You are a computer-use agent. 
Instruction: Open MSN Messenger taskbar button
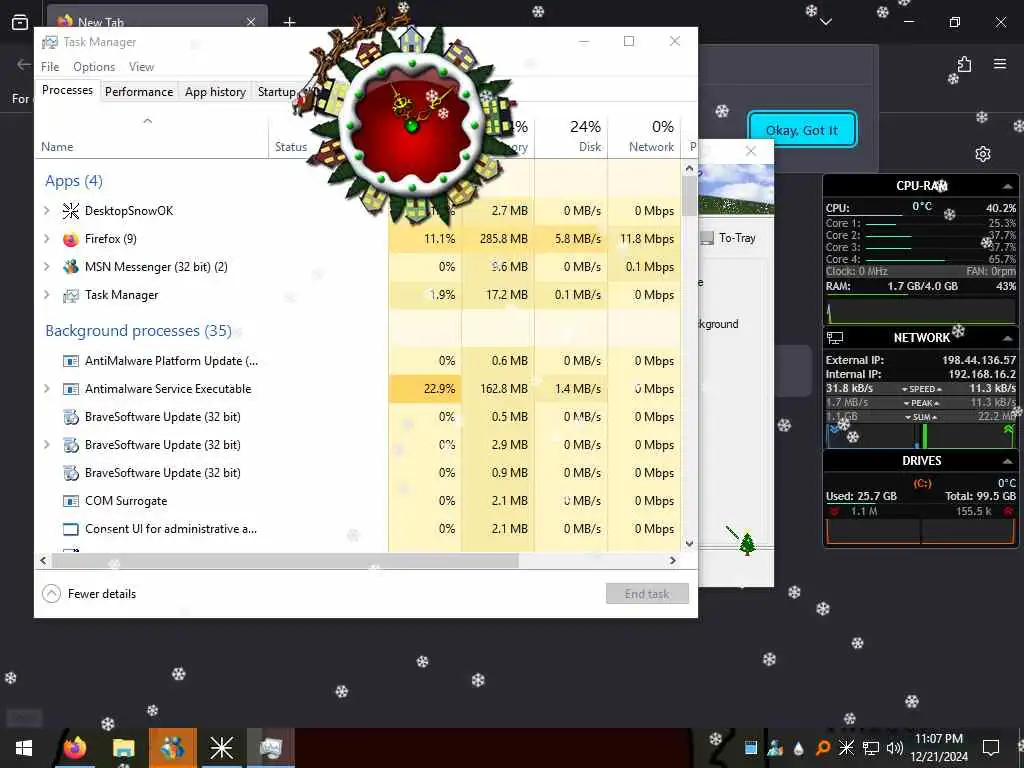pos(172,748)
